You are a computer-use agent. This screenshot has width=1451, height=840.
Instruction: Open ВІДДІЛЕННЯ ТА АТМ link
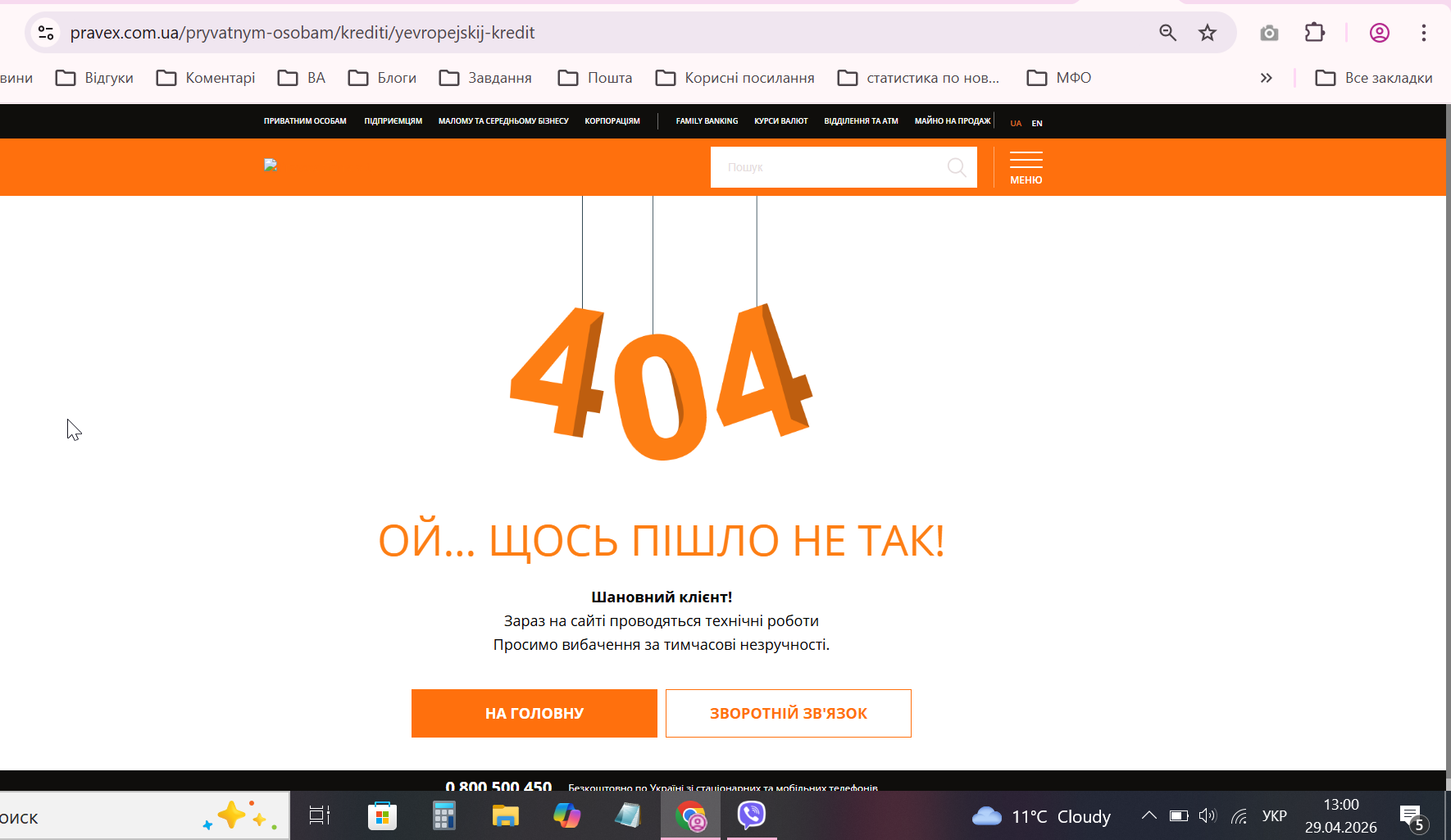[861, 121]
